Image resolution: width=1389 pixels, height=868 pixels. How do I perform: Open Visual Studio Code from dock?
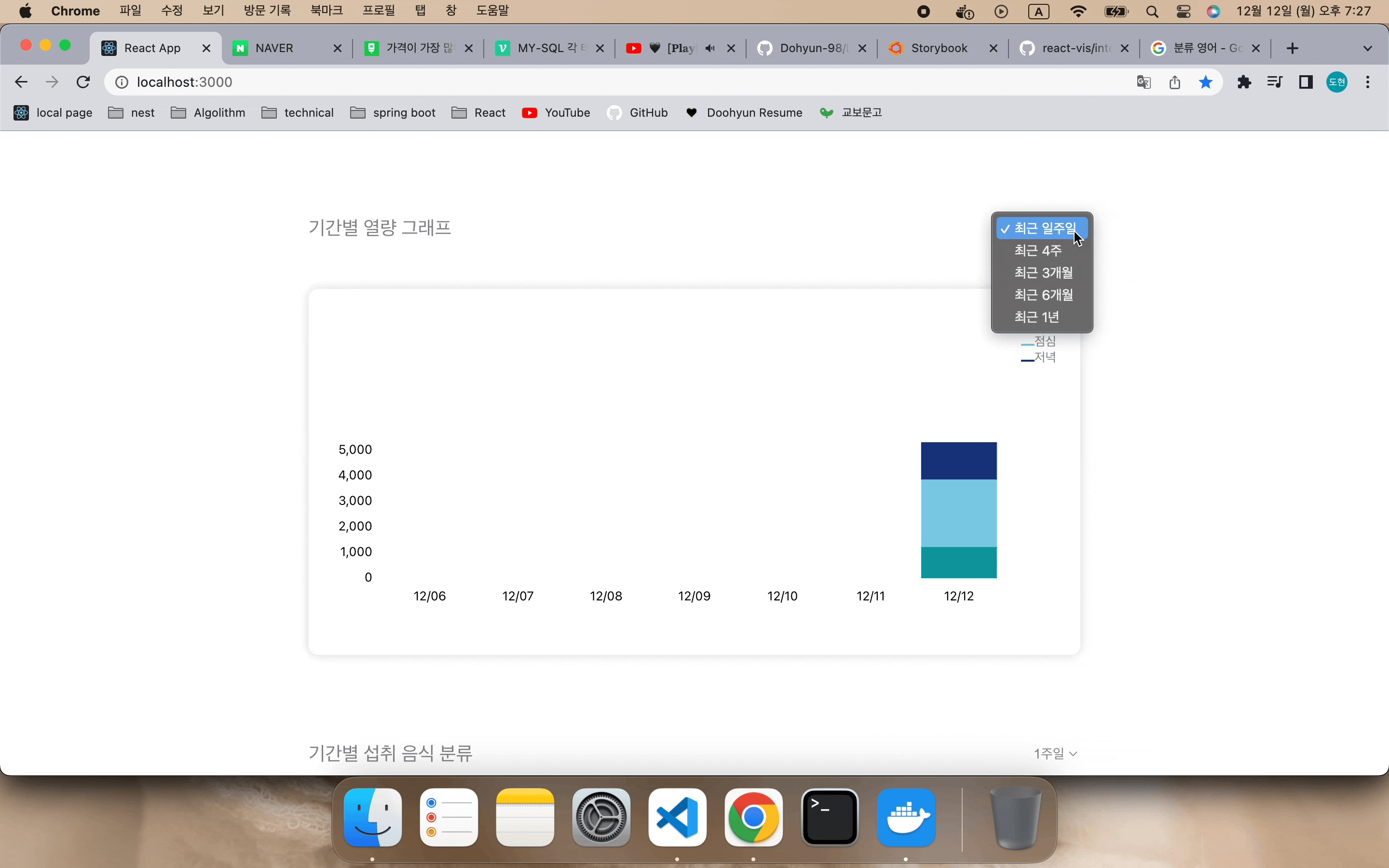click(677, 817)
